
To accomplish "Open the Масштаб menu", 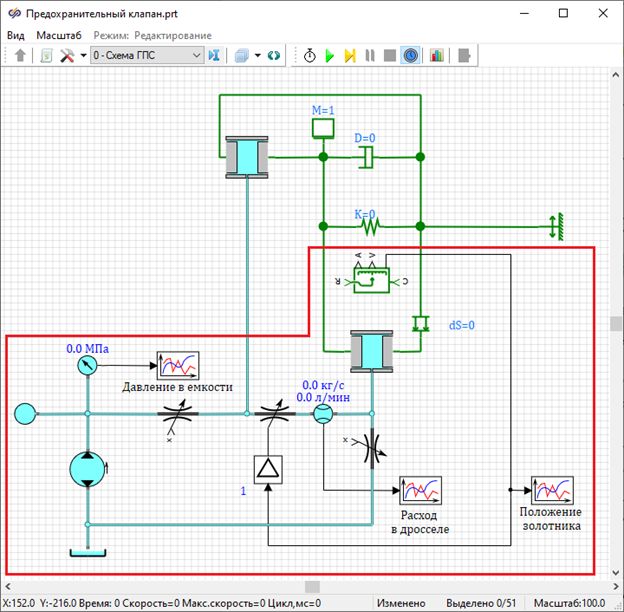I will pos(59,35).
